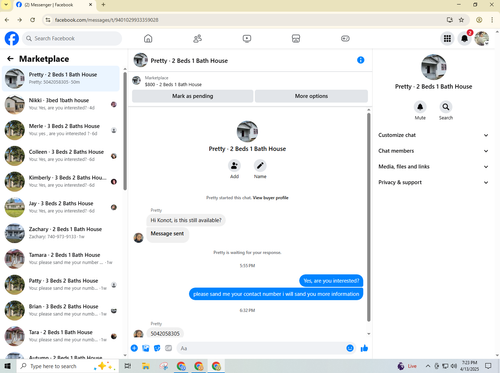The width and height of the screenshot is (500, 373).
Task: Open the Video icon in top navigation
Action: point(247,39)
